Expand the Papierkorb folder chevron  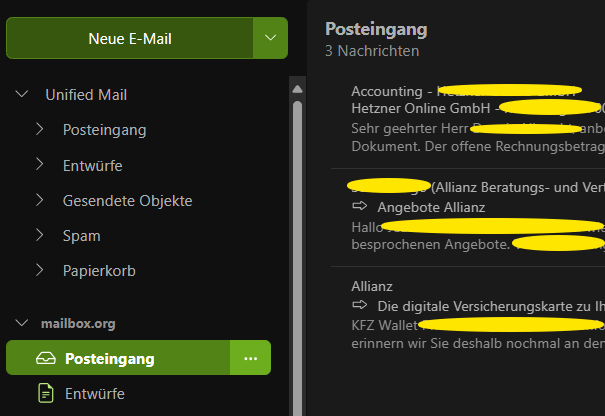39,271
